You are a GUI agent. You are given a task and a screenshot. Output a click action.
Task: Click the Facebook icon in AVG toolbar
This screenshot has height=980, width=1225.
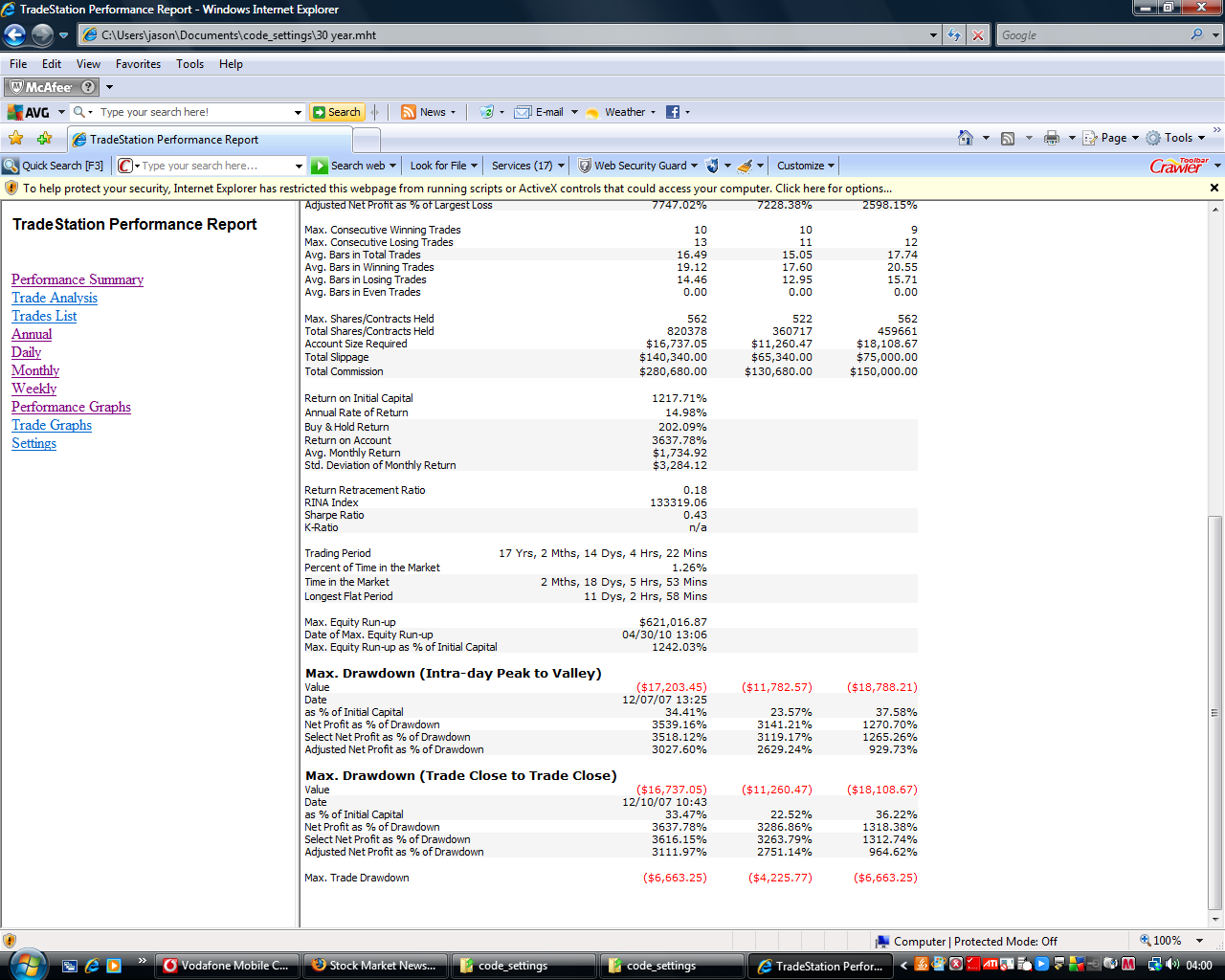point(673,112)
